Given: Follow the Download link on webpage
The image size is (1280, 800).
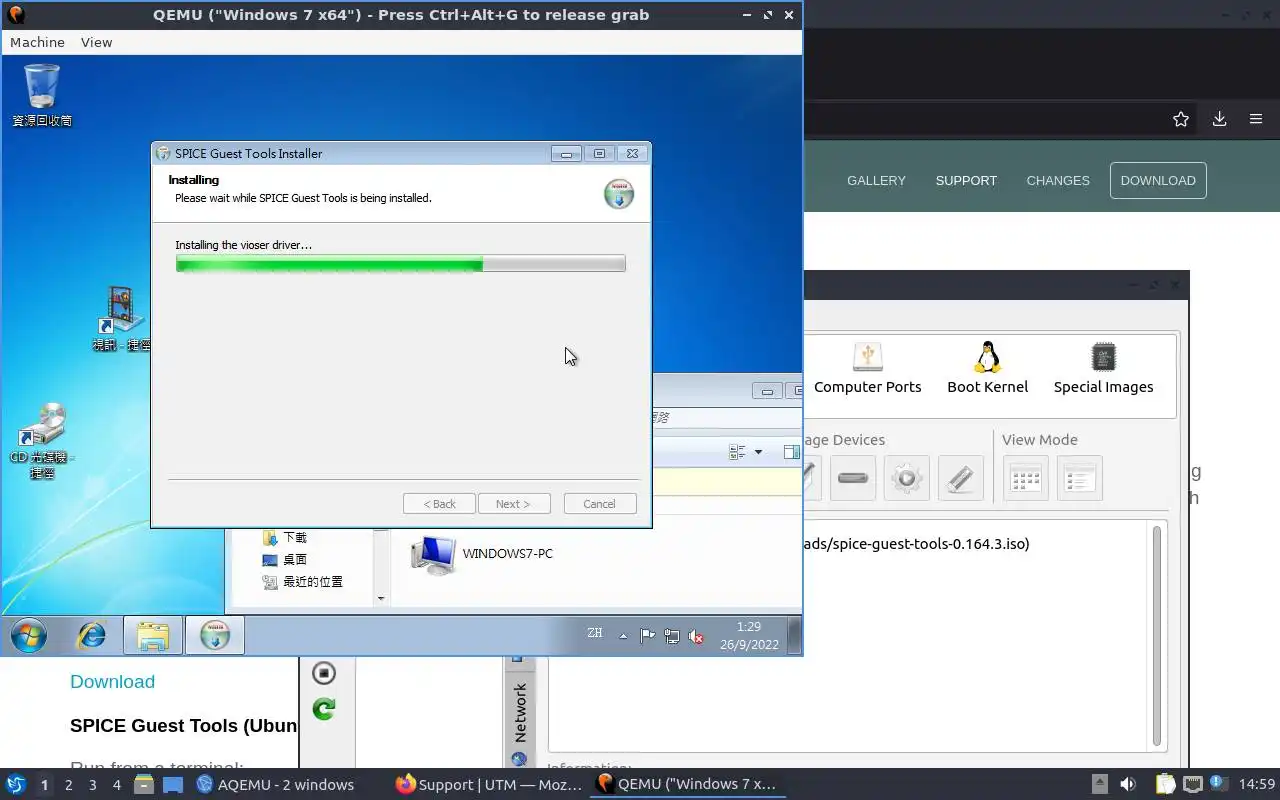Looking at the screenshot, I should coord(112,682).
